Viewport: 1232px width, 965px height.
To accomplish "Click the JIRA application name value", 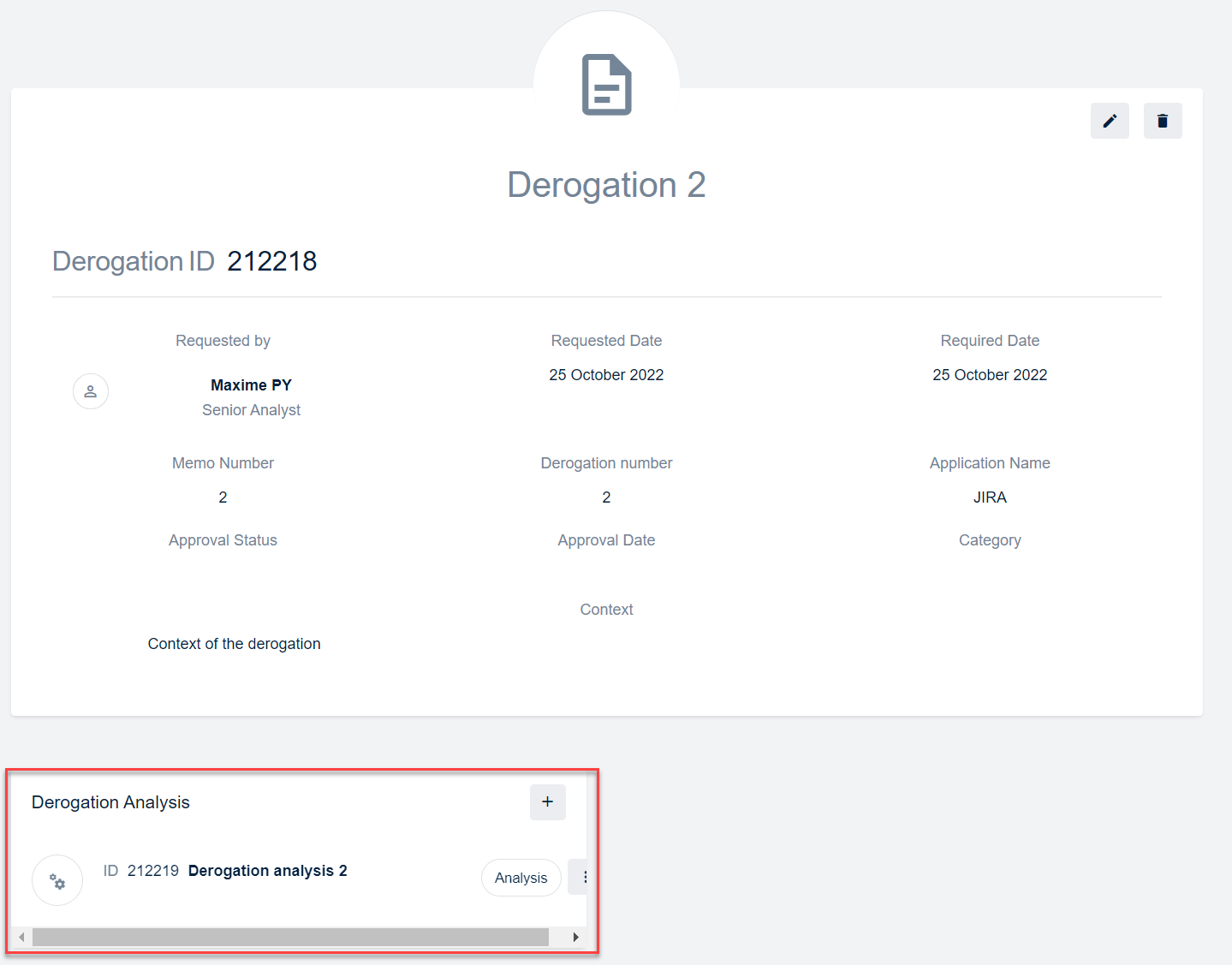I will click(990, 497).
